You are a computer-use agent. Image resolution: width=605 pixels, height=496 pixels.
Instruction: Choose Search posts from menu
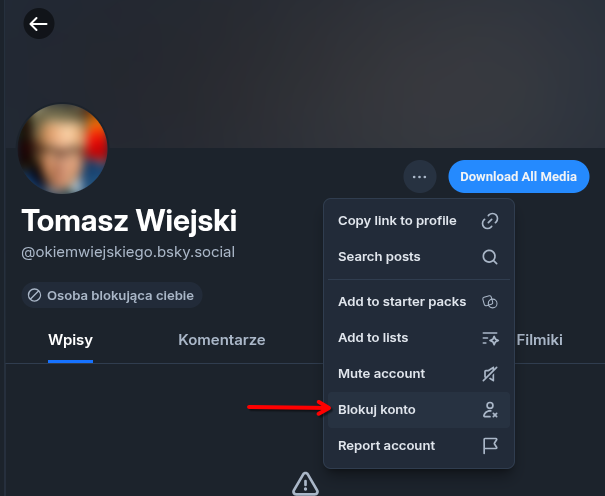(x=379, y=257)
